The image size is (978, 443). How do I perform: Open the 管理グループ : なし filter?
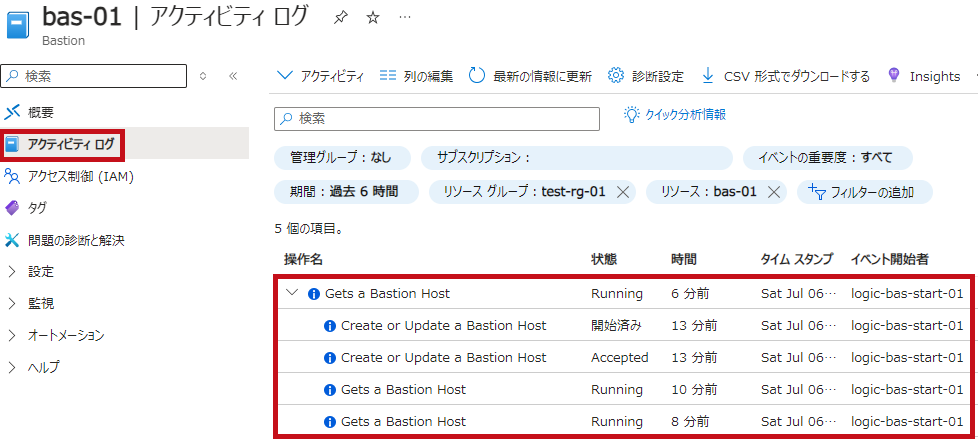coord(342,158)
